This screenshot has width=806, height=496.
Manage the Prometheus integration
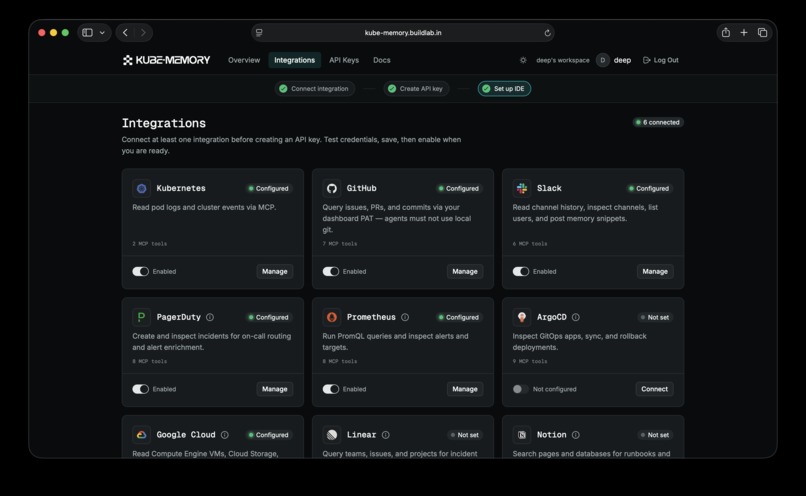(465, 389)
